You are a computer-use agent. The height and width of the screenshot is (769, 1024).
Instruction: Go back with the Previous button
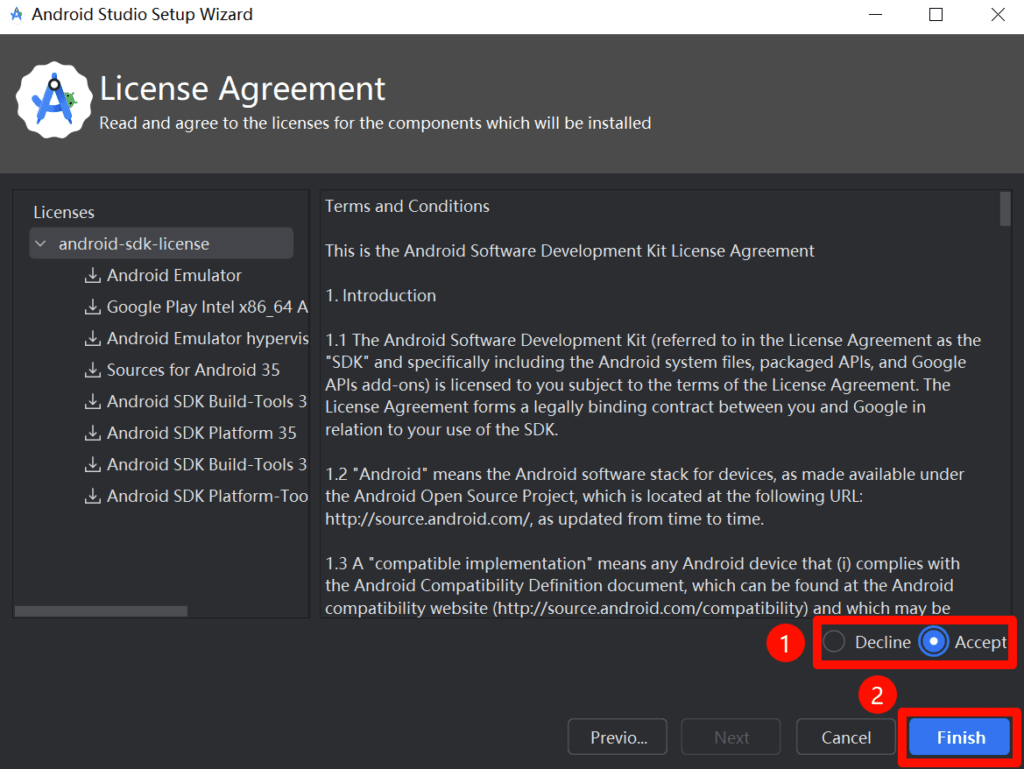coord(618,738)
